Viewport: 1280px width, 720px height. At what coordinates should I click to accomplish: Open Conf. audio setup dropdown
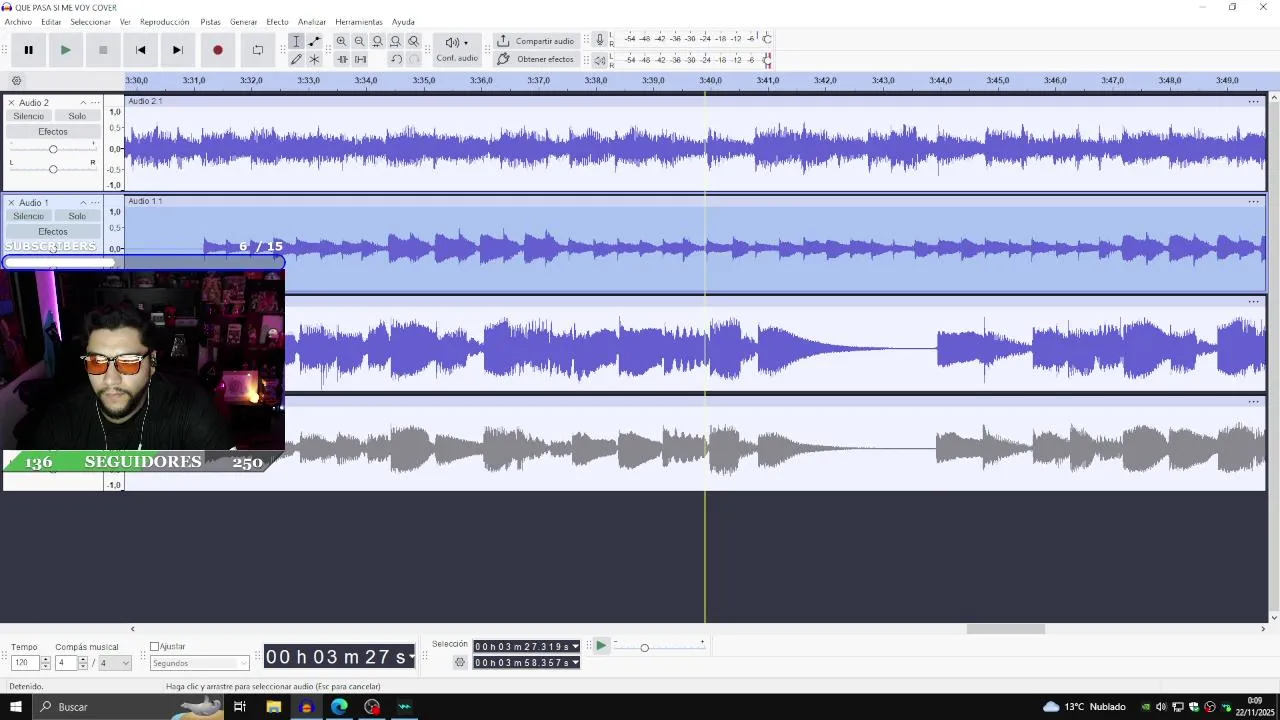click(x=457, y=49)
